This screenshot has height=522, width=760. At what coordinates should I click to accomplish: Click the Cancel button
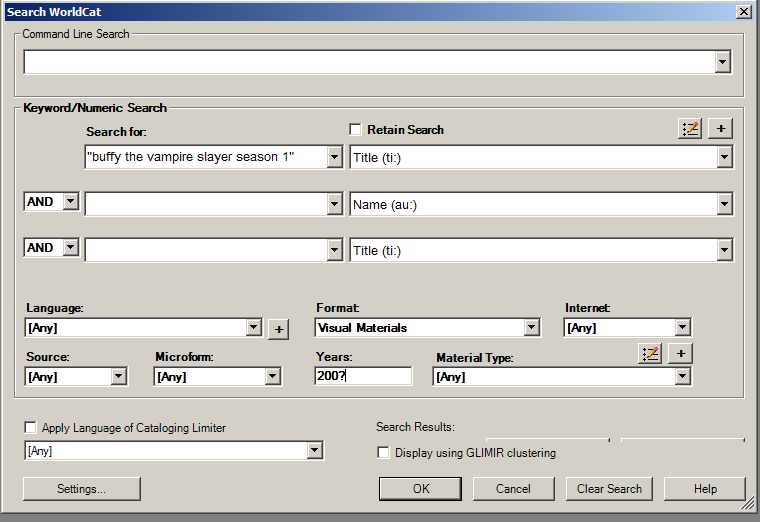[x=513, y=489]
